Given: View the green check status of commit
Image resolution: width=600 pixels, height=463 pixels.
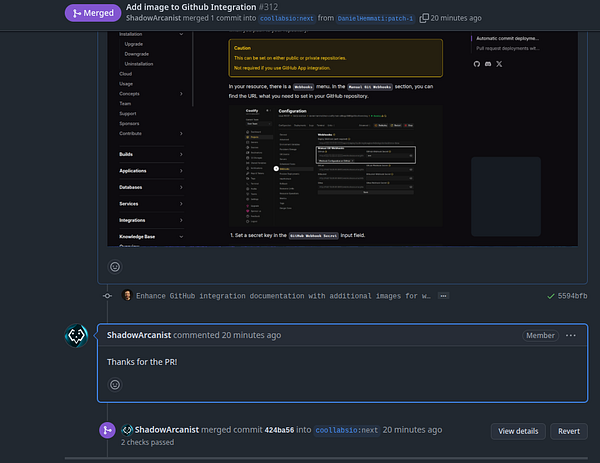Looking at the screenshot, I should pyautogui.click(x=551, y=296).
